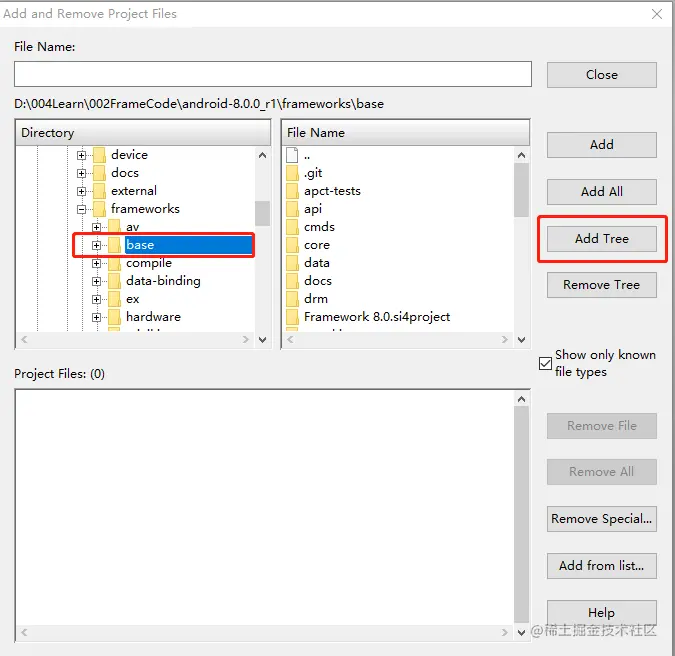Toggle Show only known file types
The width and height of the screenshot is (675, 656).
tap(545, 363)
